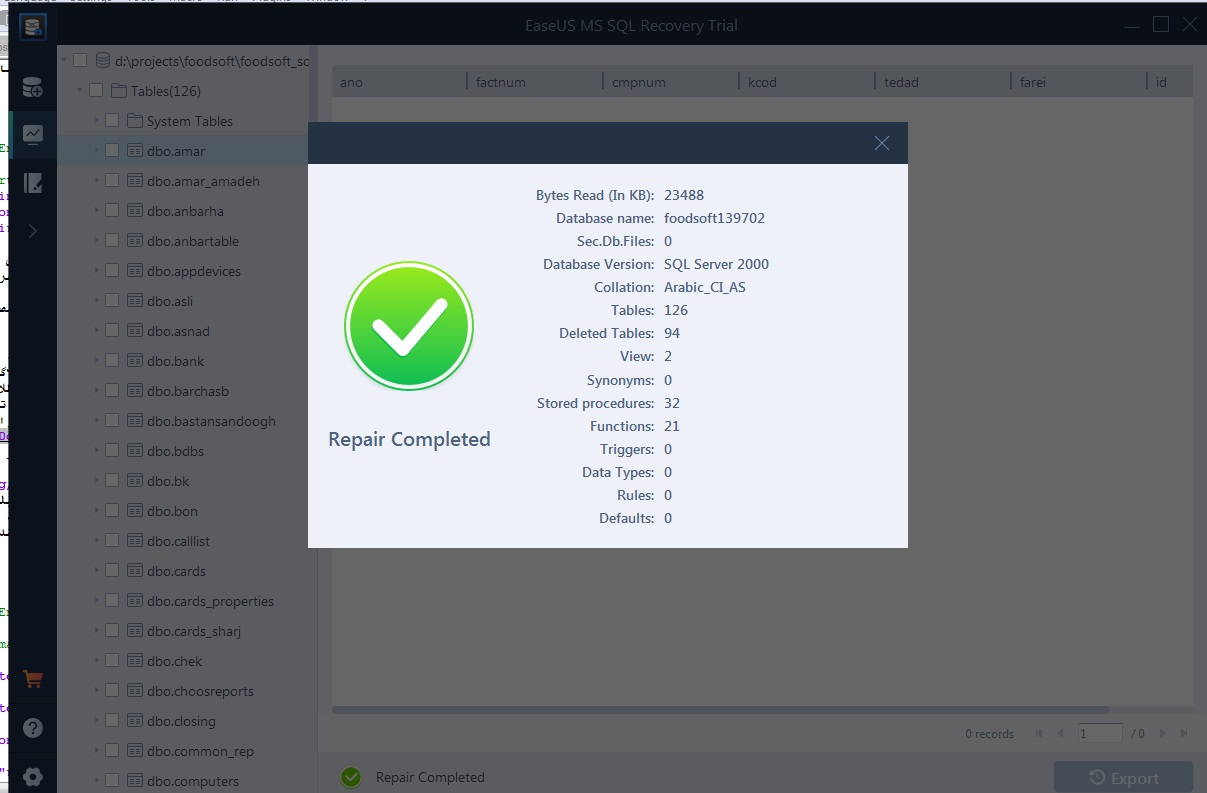The width and height of the screenshot is (1207, 793).
Task: Open the edit notes sidebar icon
Action: tap(33, 183)
